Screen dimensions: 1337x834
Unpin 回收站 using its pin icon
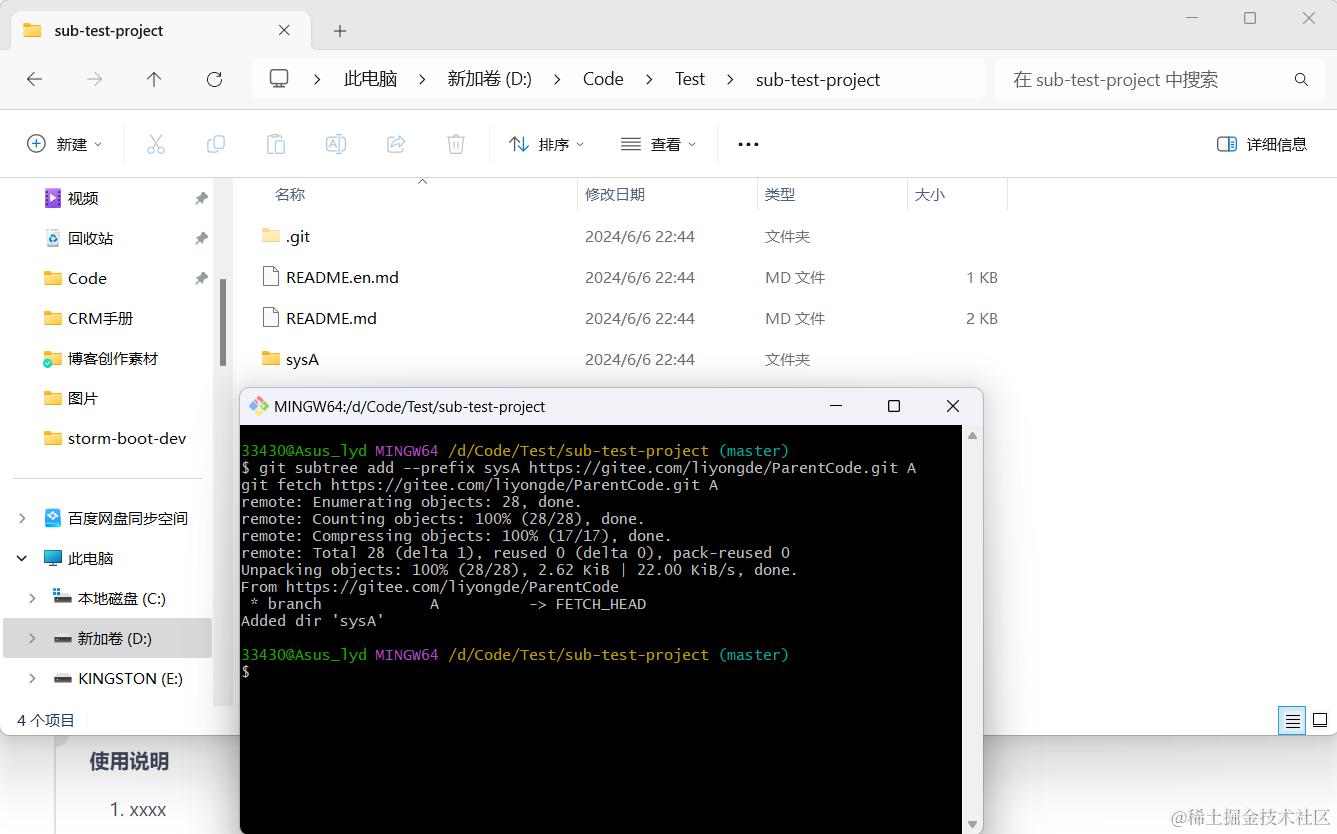201,238
